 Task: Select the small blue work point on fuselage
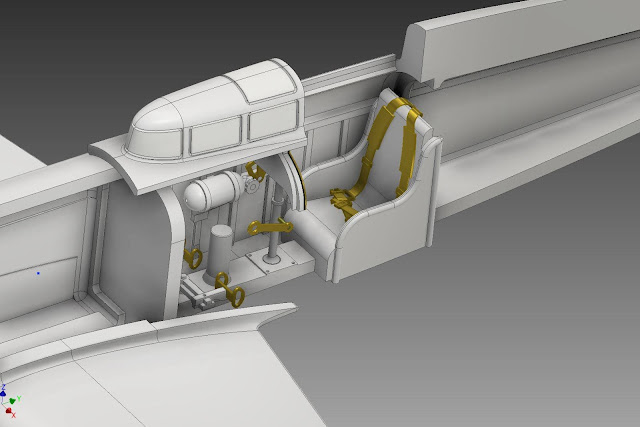click(38, 273)
